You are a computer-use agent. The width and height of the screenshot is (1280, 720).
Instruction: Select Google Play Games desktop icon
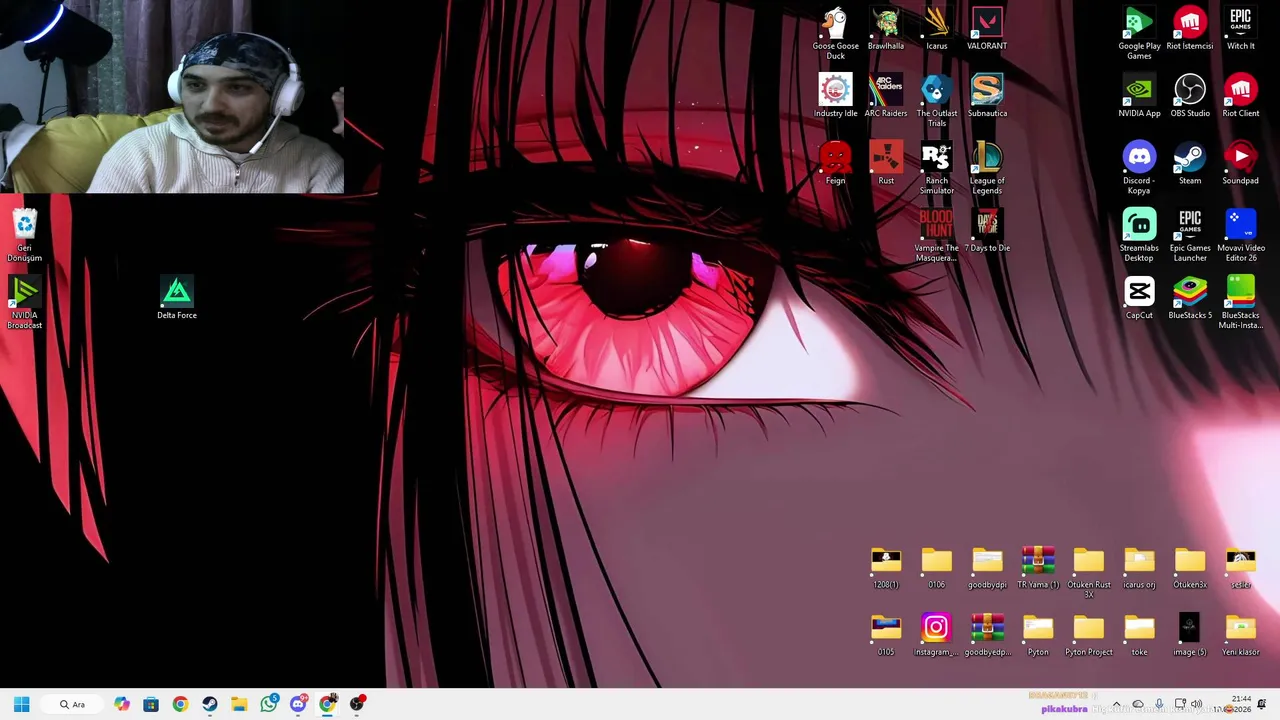pyautogui.click(x=1139, y=33)
